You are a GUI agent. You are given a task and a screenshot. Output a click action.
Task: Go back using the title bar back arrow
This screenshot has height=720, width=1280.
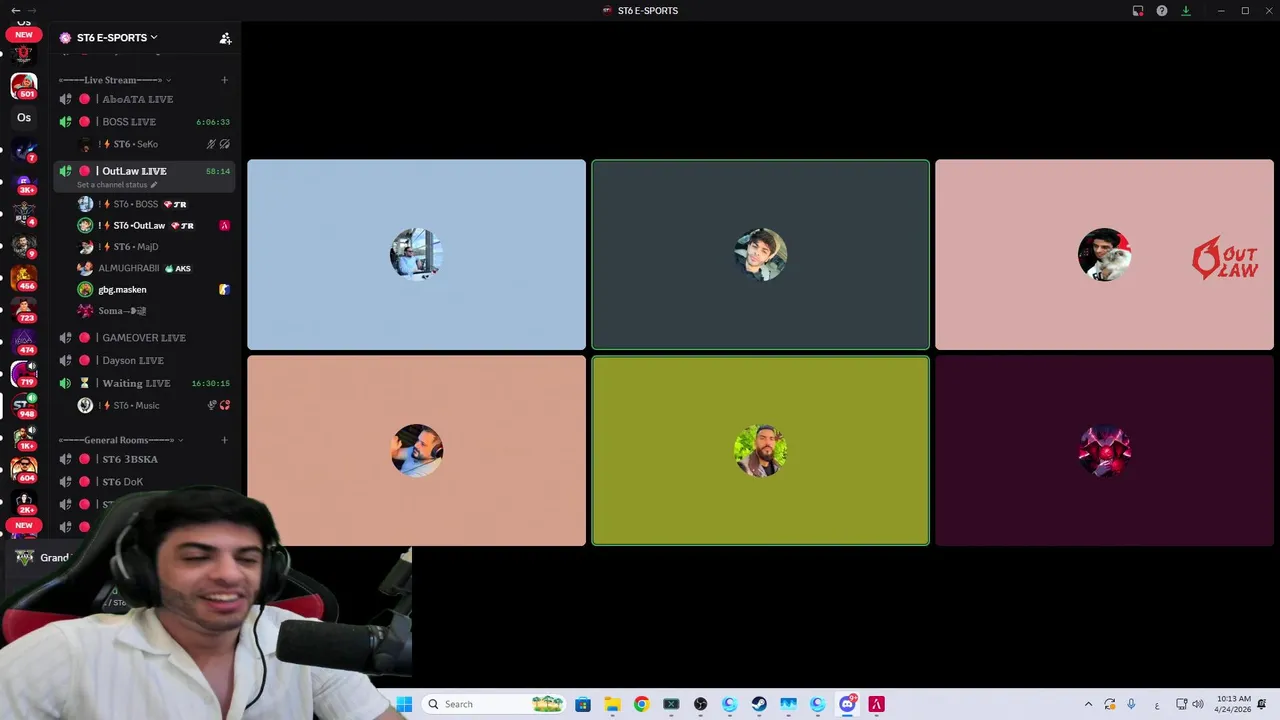point(15,11)
